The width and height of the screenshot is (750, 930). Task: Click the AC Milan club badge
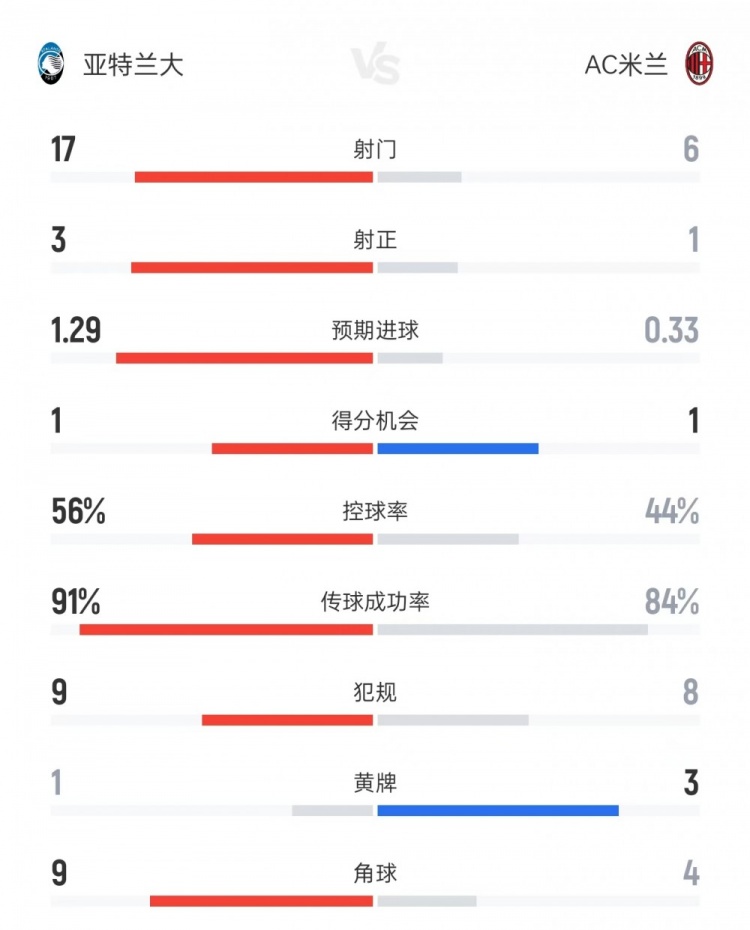tap(697, 63)
